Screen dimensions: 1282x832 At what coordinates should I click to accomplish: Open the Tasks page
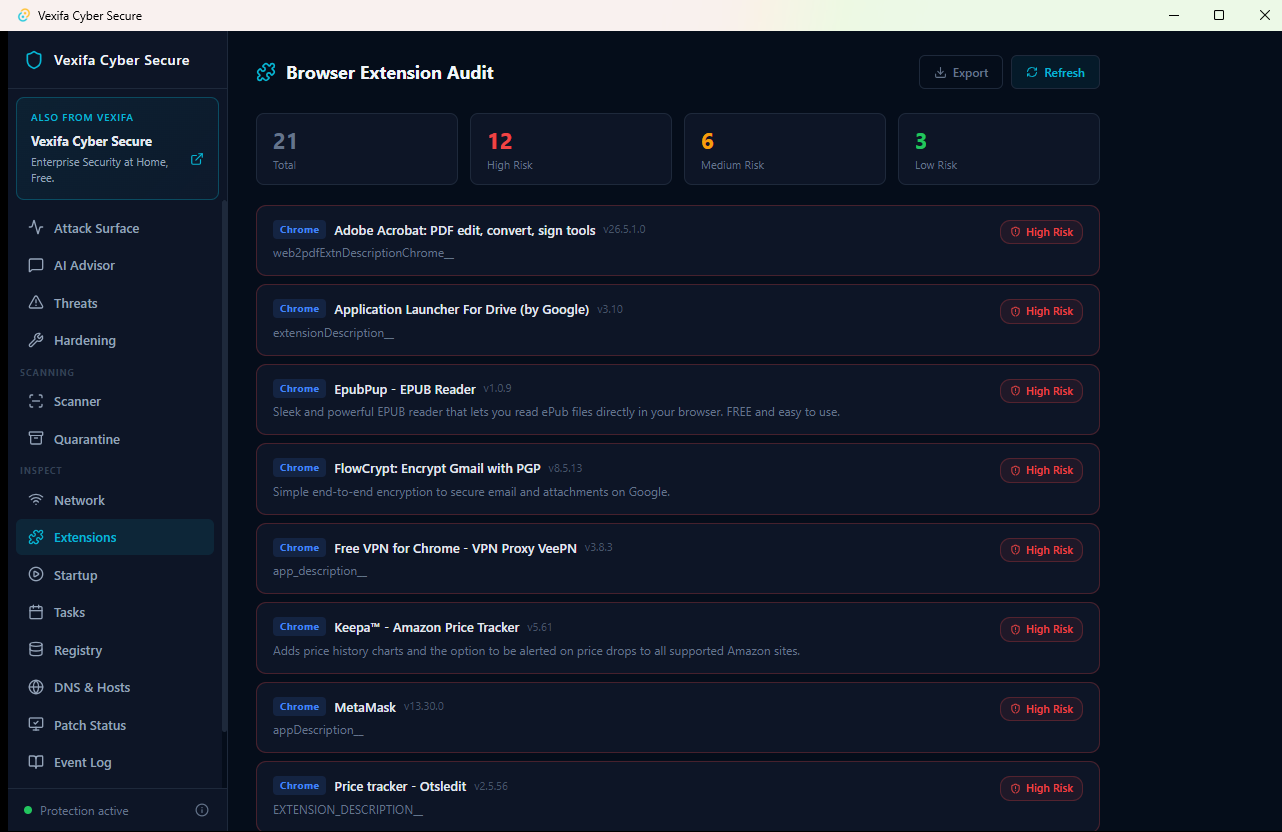[x=115, y=612]
